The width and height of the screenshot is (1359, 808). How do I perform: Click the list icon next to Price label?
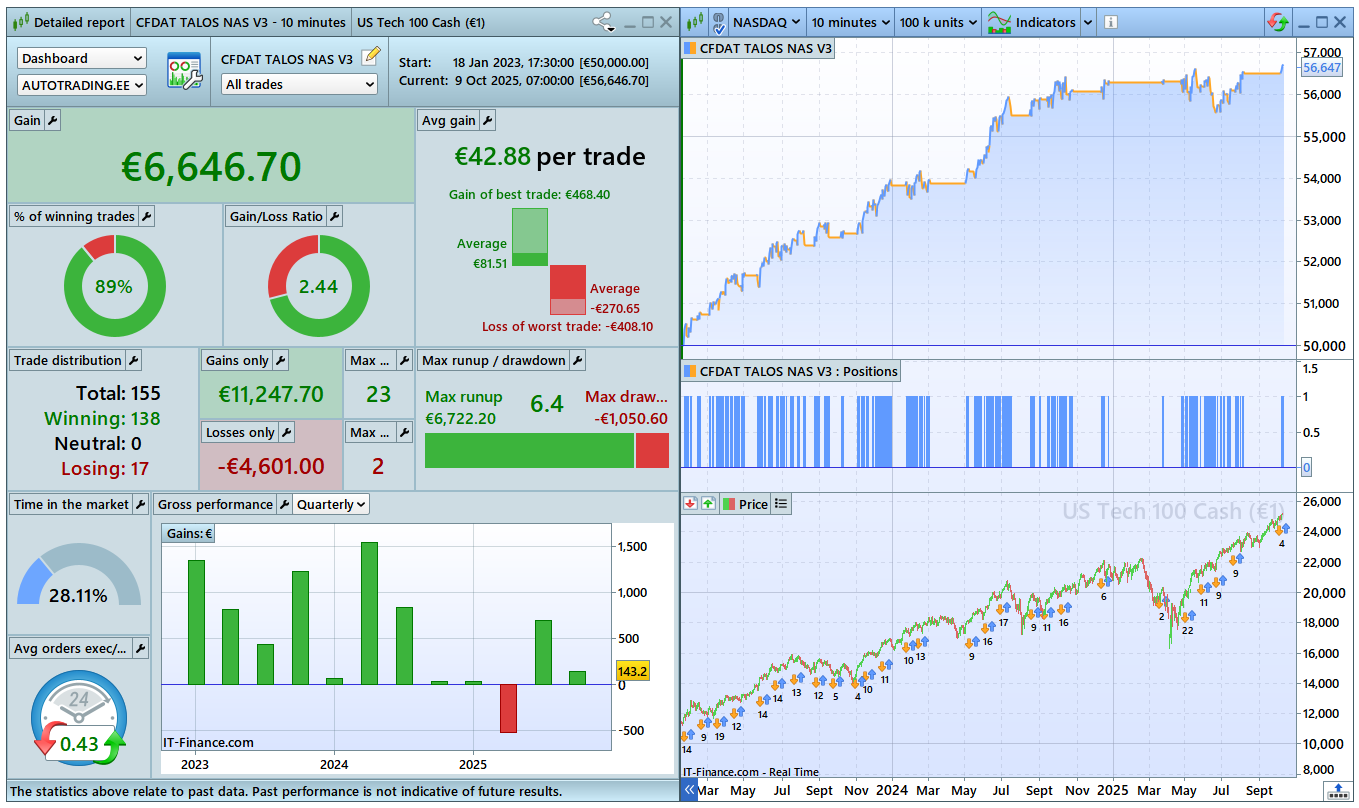pyautogui.click(x=781, y=504)
